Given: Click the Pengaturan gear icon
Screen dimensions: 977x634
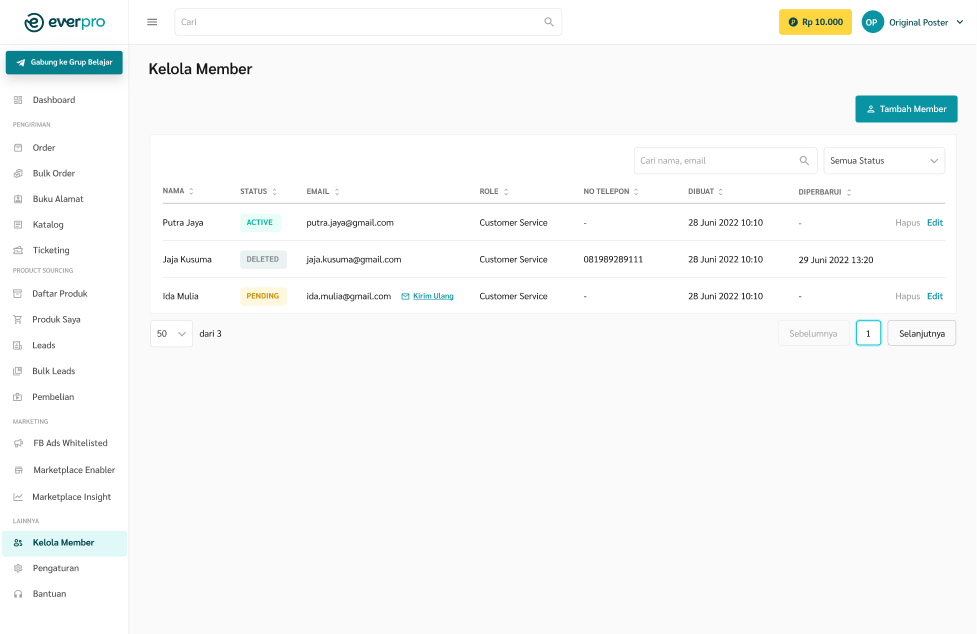Looking at the screenshot, I should [x=18, y=568].
